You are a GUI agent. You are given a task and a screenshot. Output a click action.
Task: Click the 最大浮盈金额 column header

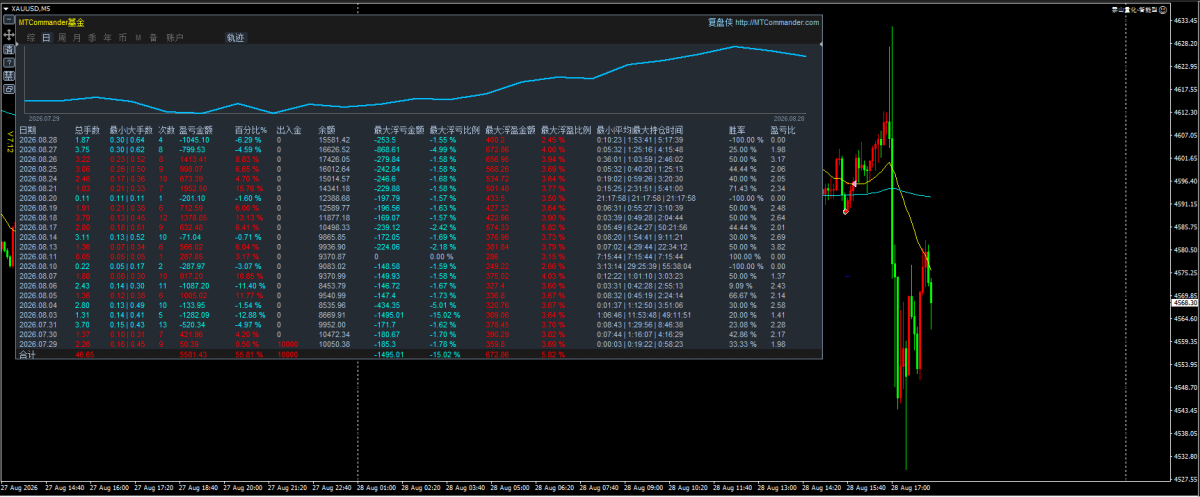point(508,130)
